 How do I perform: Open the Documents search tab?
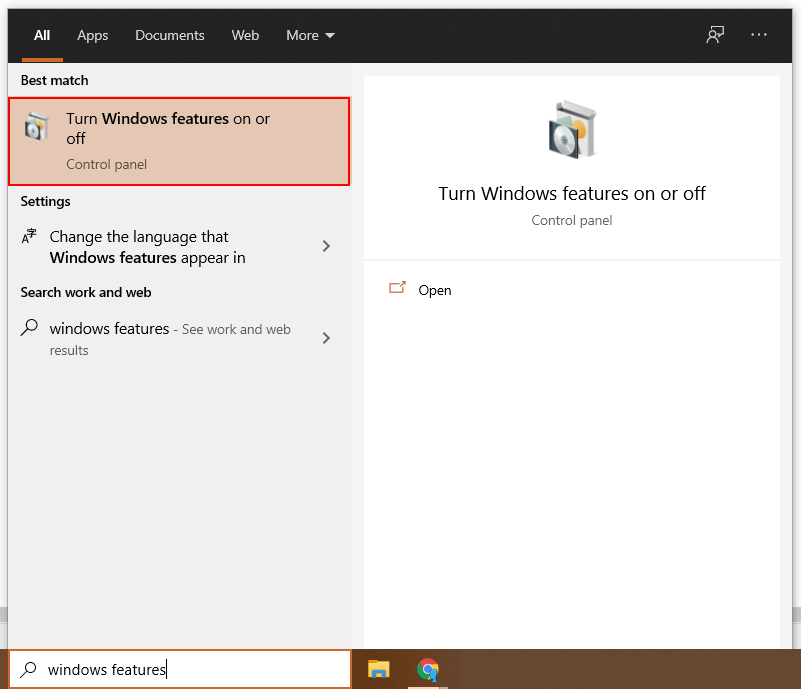point(170,35)
